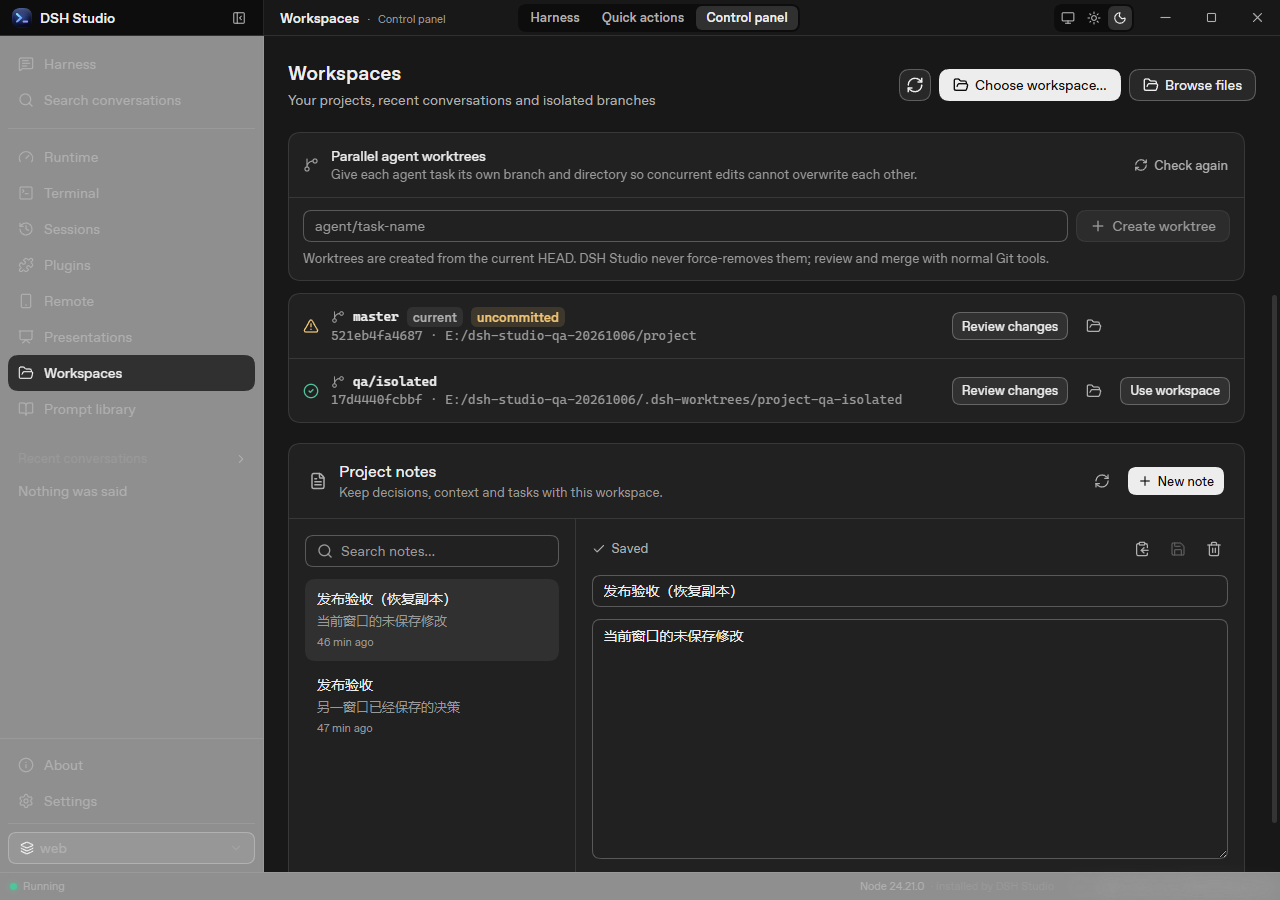1280x900 pixels.
Task: Review changes for the master branch
Action: coord(1010,326)
